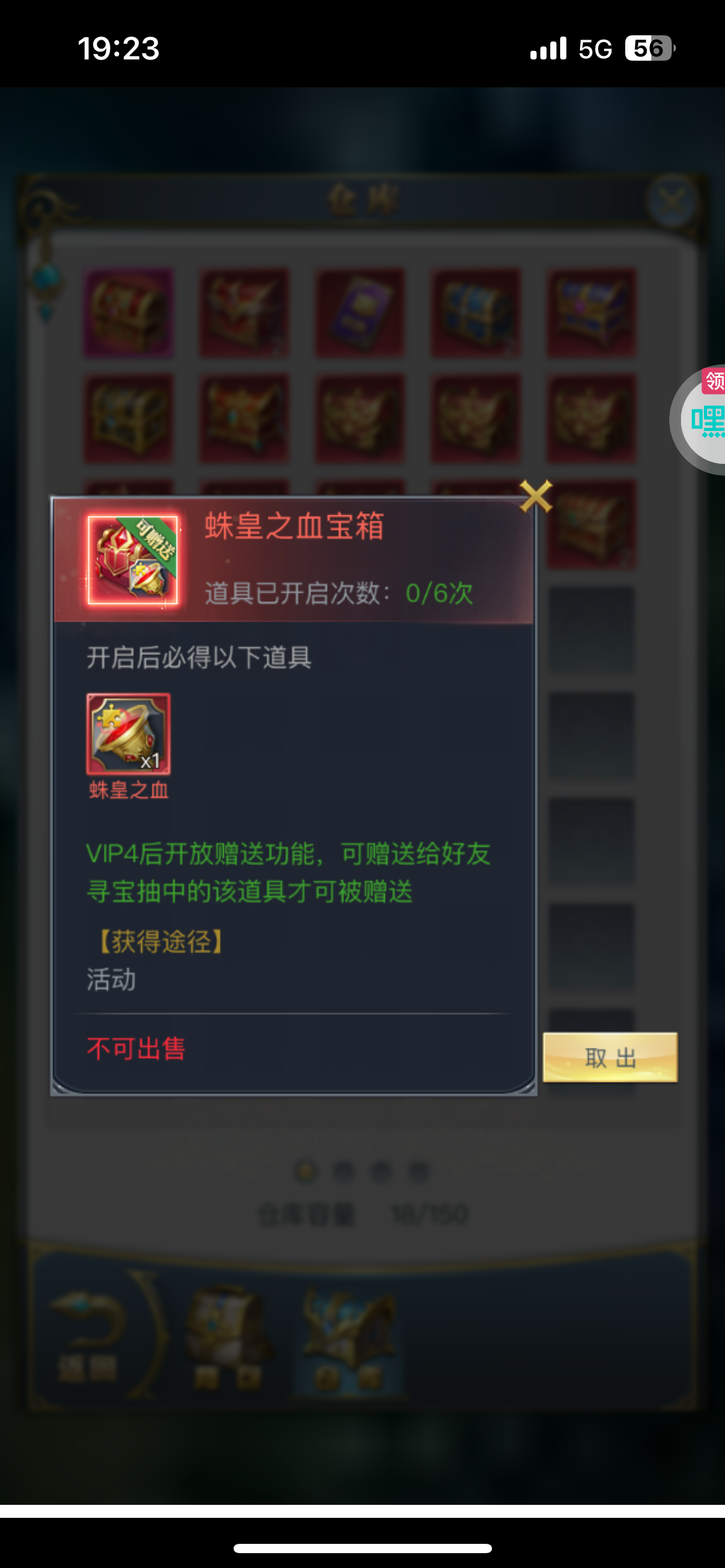Tap the 取出 button
Screen dimensions: 725x1568
click(x=610, y=1057)
